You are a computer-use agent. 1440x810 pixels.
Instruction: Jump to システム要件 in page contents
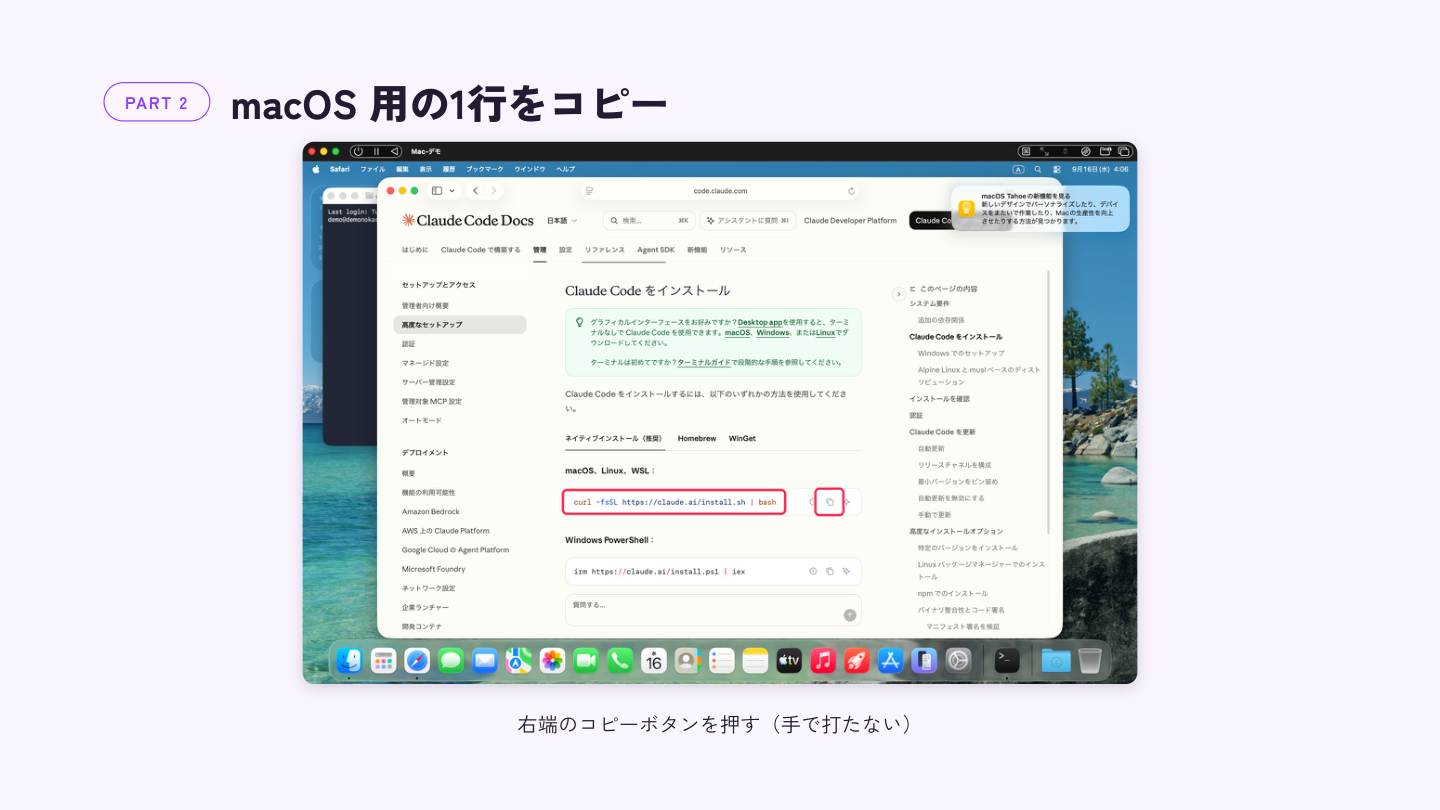point(930,304)
